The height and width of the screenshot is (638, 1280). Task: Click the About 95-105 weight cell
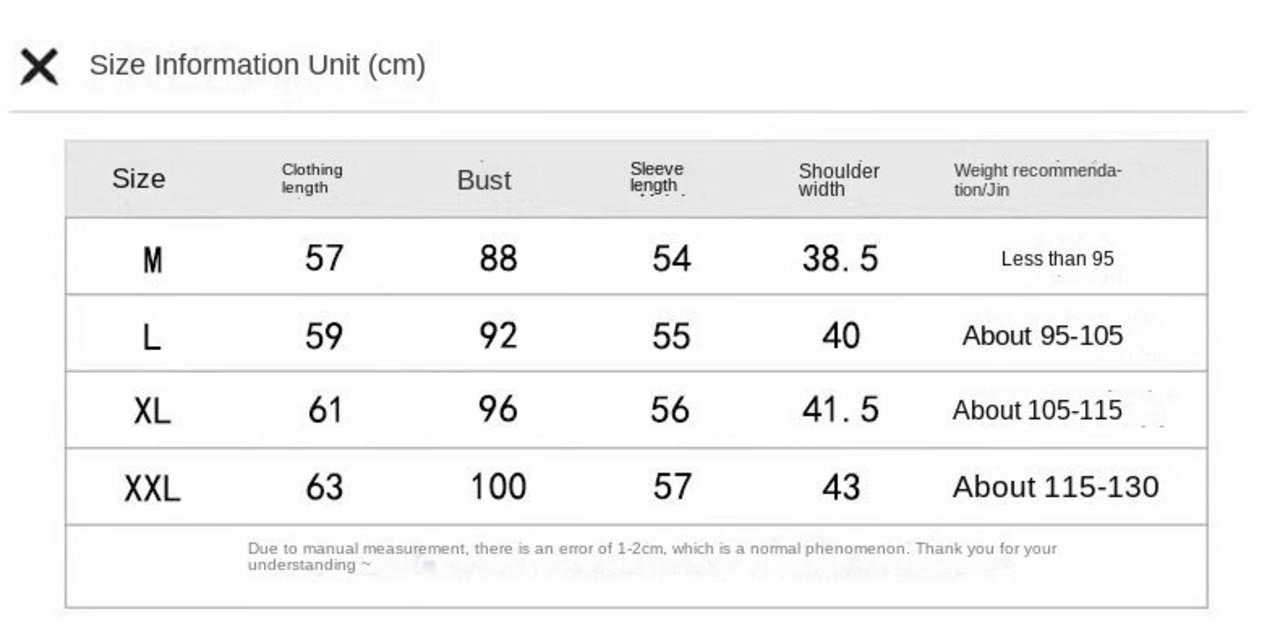1042,336
